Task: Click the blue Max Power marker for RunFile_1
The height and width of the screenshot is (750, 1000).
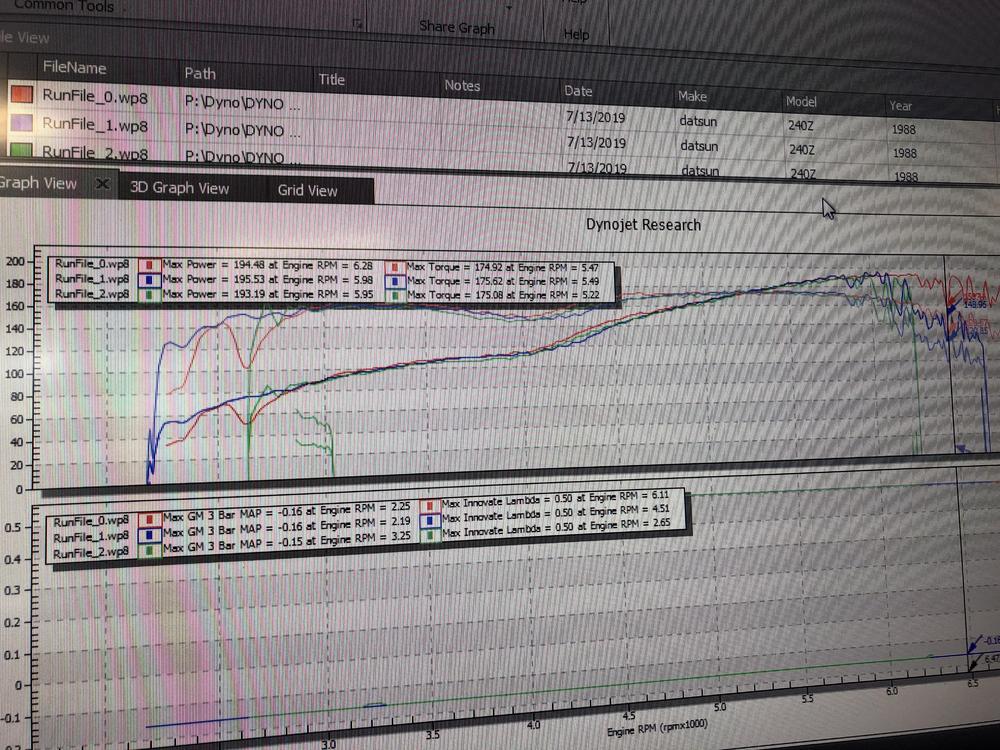Action: 149,279
